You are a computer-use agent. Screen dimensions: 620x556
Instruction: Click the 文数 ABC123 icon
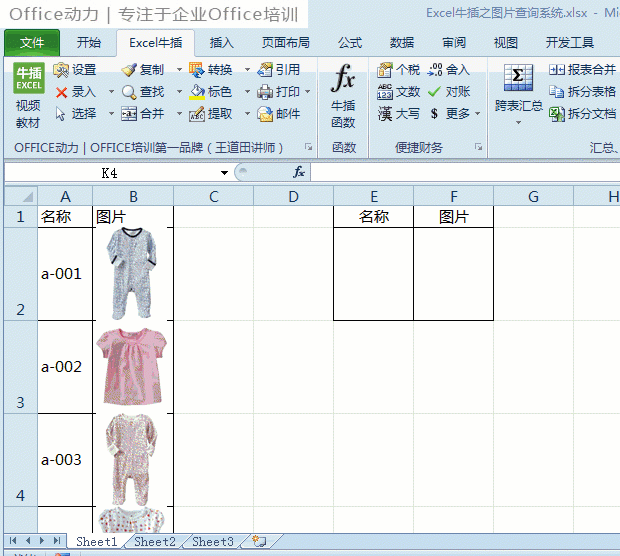click(384, 92)
